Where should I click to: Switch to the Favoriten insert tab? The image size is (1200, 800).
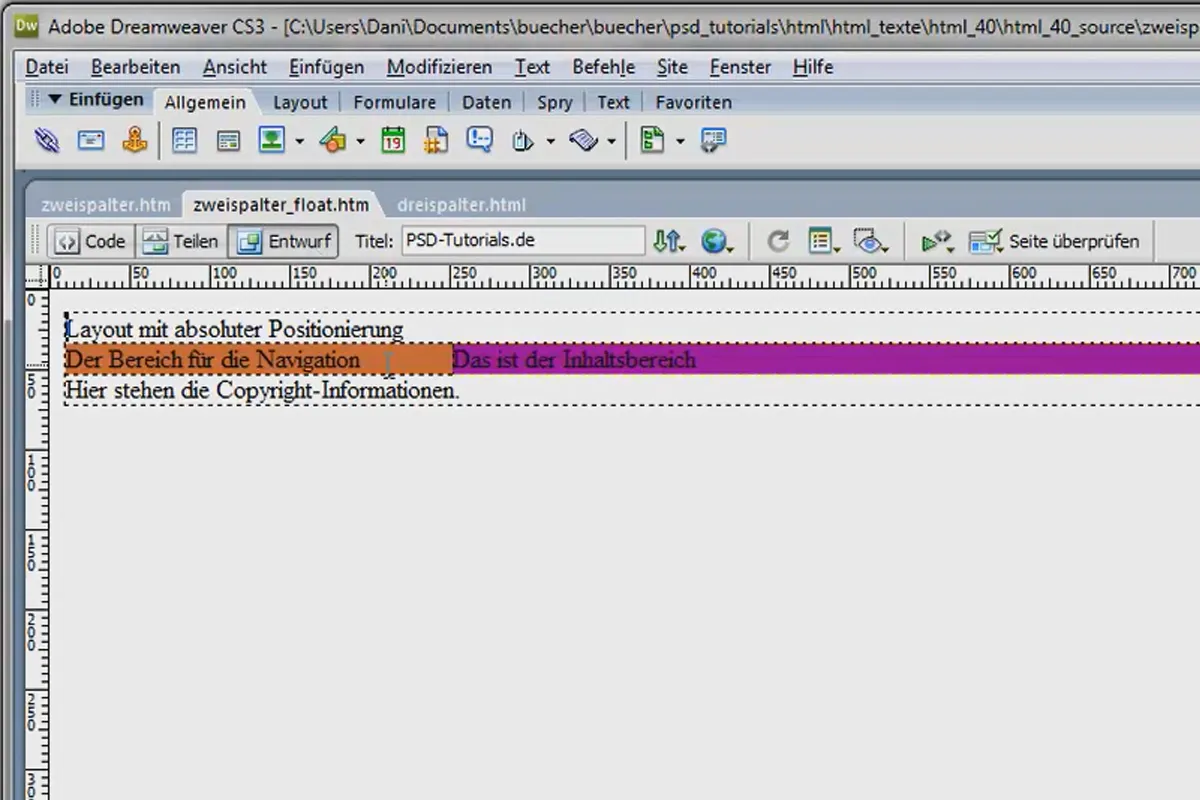[x=693, y=102]
